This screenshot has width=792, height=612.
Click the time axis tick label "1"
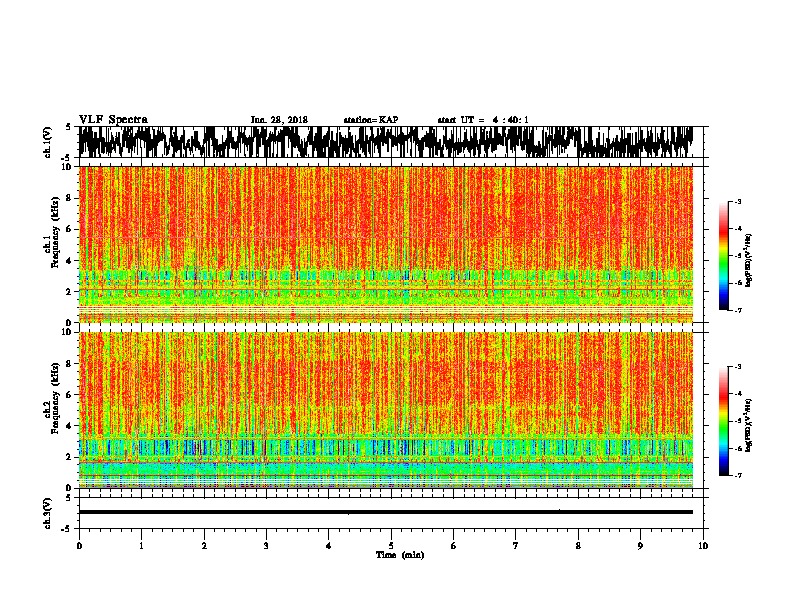click(141, 546)
